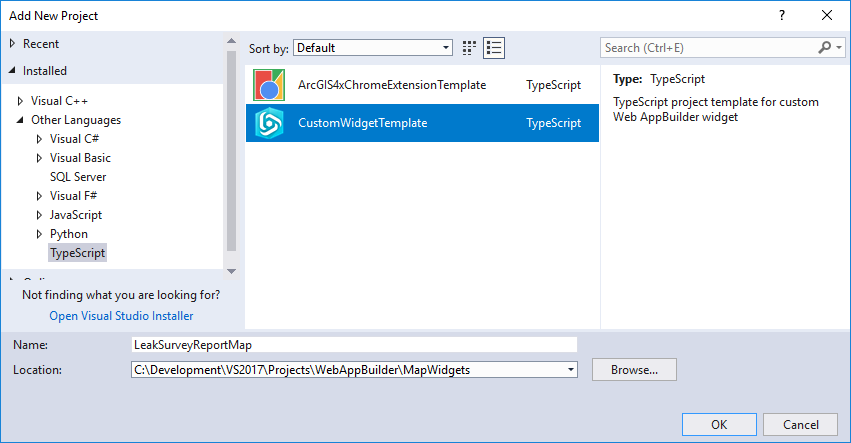Click the tree vertical scrollbar thumb
This screenshot has width=851, height=443.
(x=231, y=151)
